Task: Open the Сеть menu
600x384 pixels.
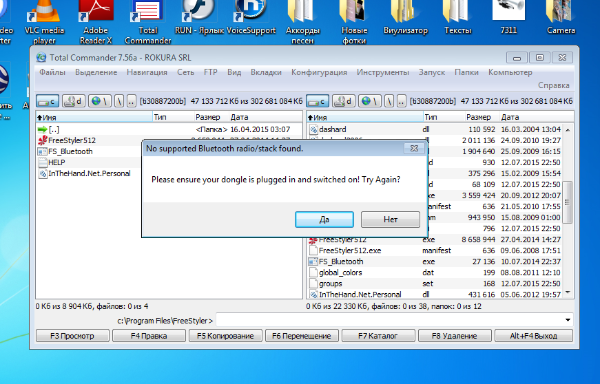Action: [x=186, y=72]
